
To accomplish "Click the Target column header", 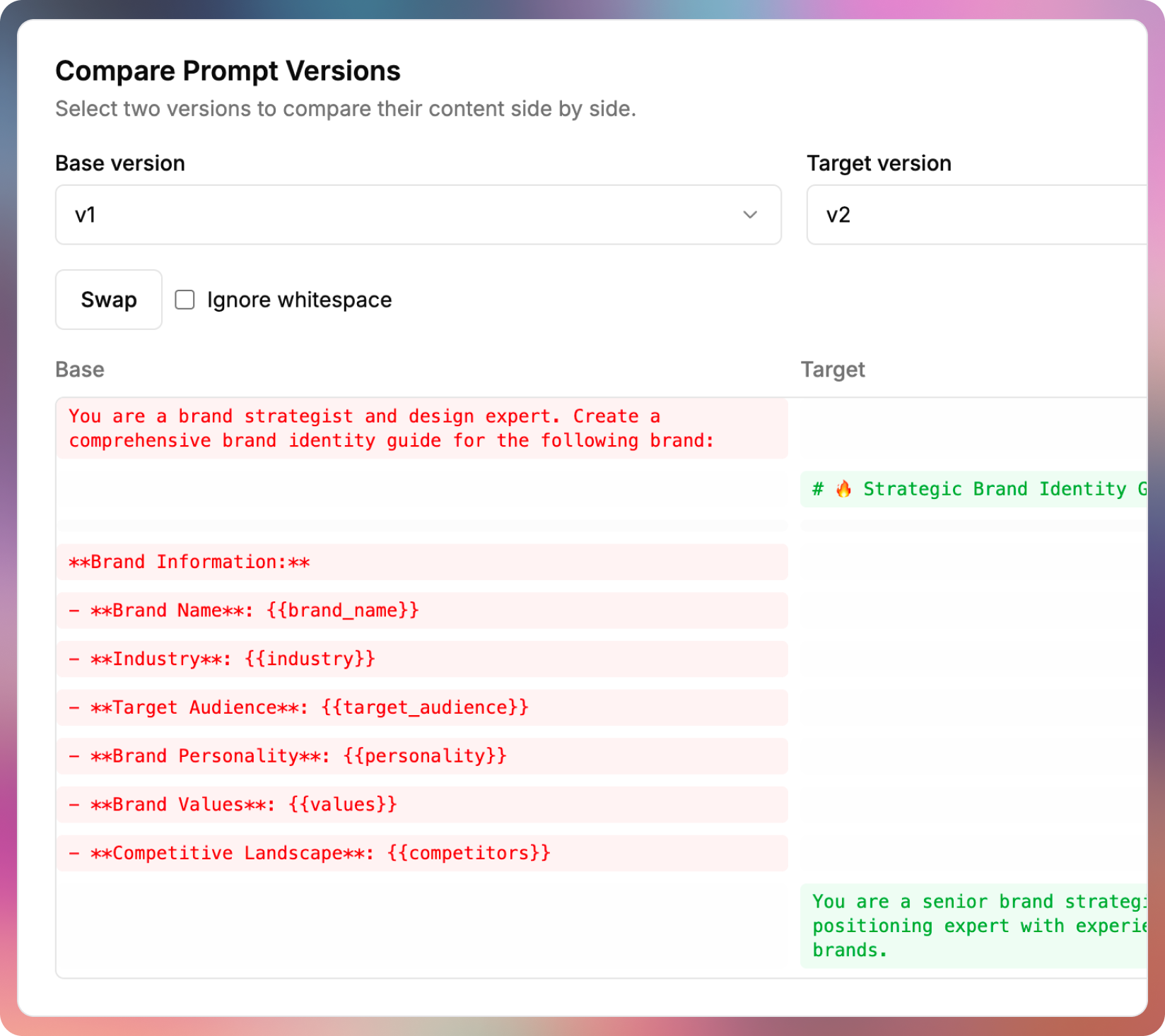I will pos(833,370).
